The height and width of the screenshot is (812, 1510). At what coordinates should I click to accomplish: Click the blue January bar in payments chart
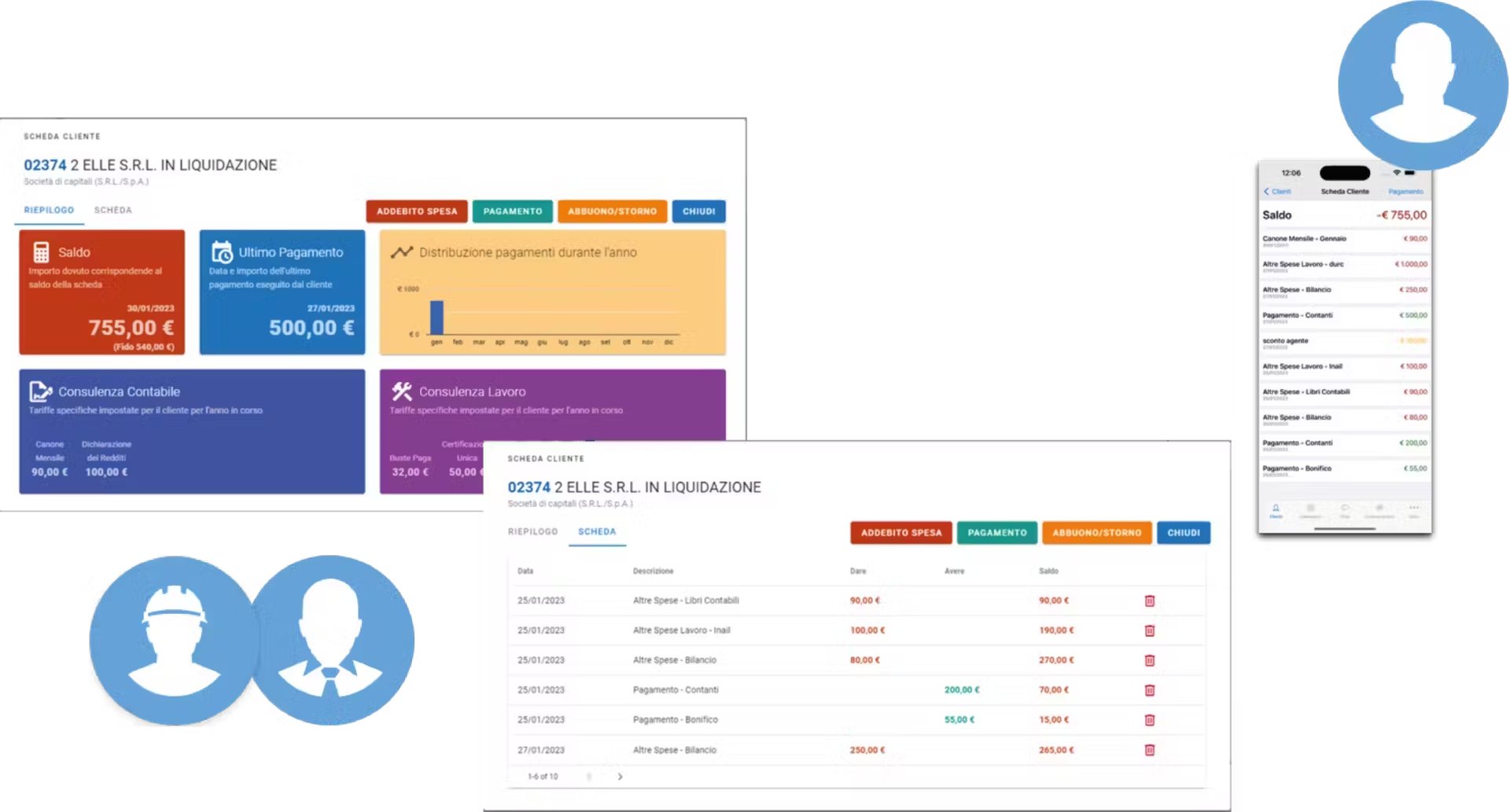click(x=436, y=318)
